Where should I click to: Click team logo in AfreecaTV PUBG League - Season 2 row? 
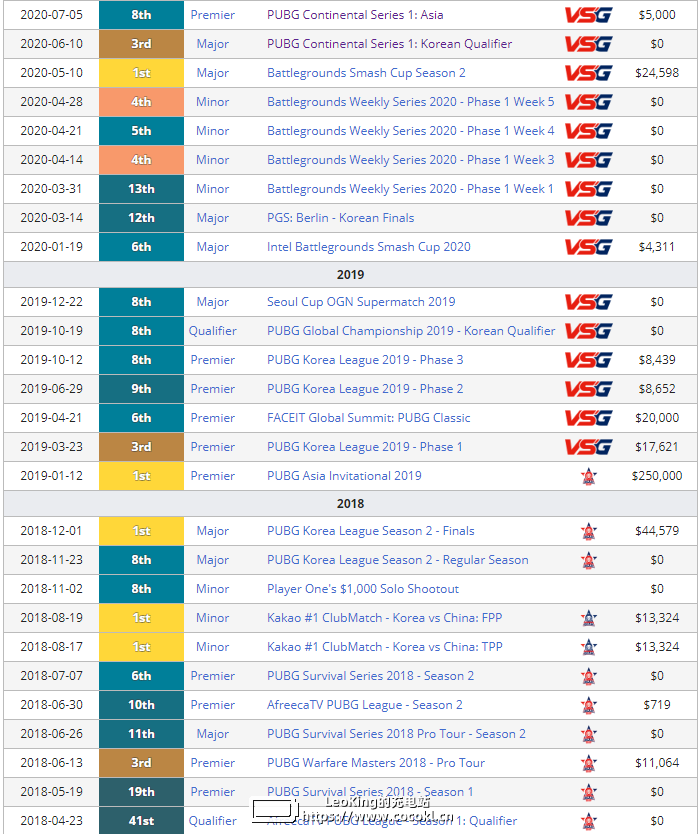[x=589, y=705]
